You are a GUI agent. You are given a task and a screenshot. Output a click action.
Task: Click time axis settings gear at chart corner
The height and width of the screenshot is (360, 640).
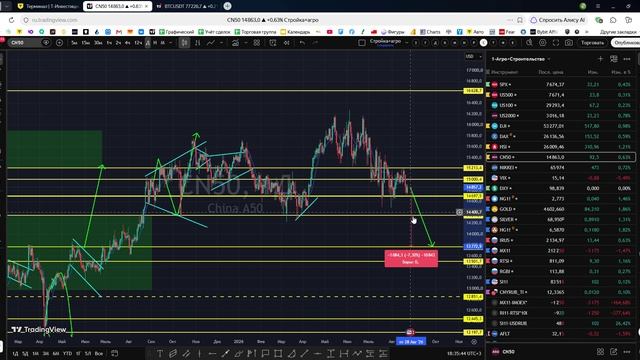(474, 342)
